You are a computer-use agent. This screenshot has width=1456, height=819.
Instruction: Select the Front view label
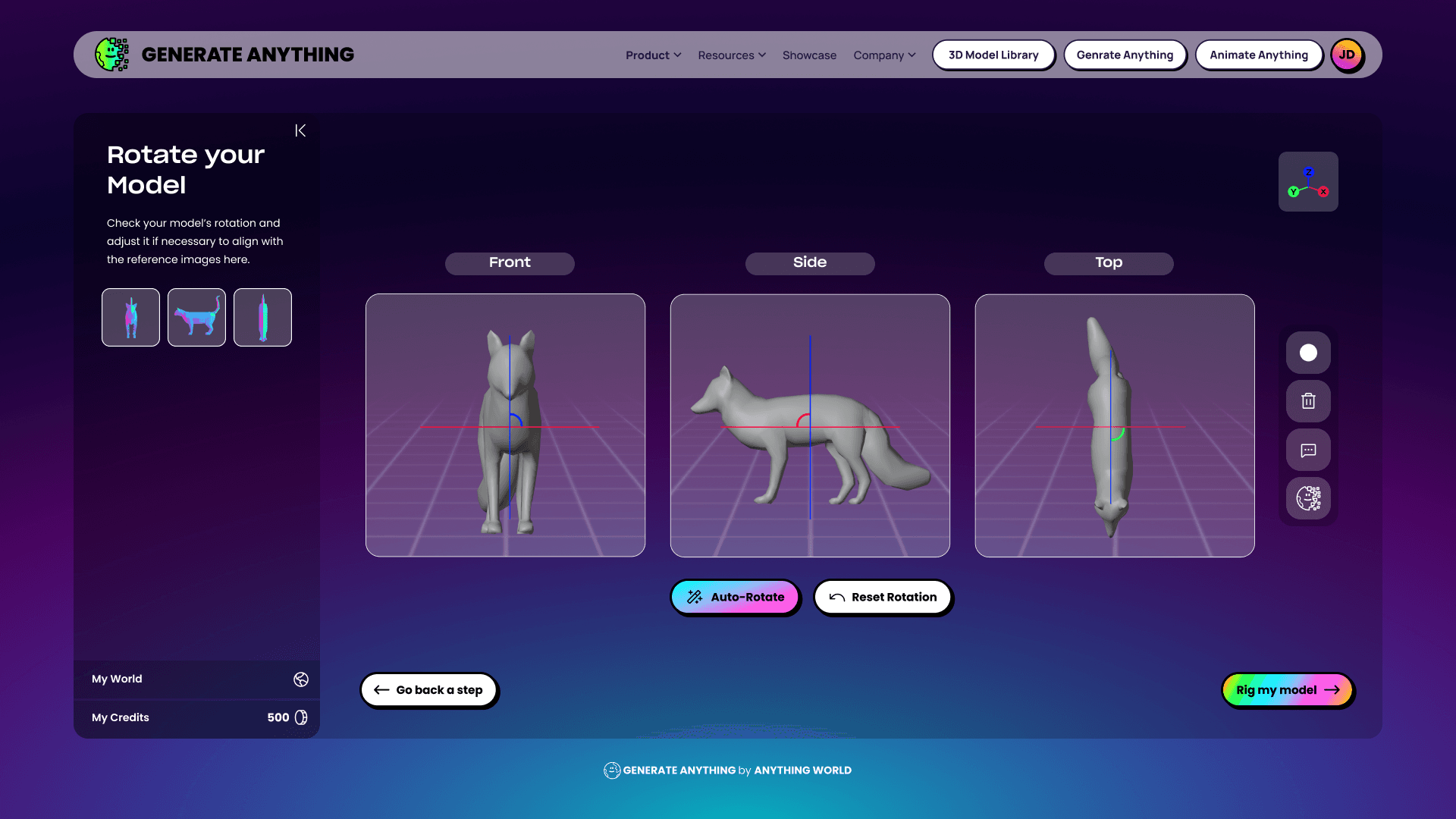coord(510,262)
